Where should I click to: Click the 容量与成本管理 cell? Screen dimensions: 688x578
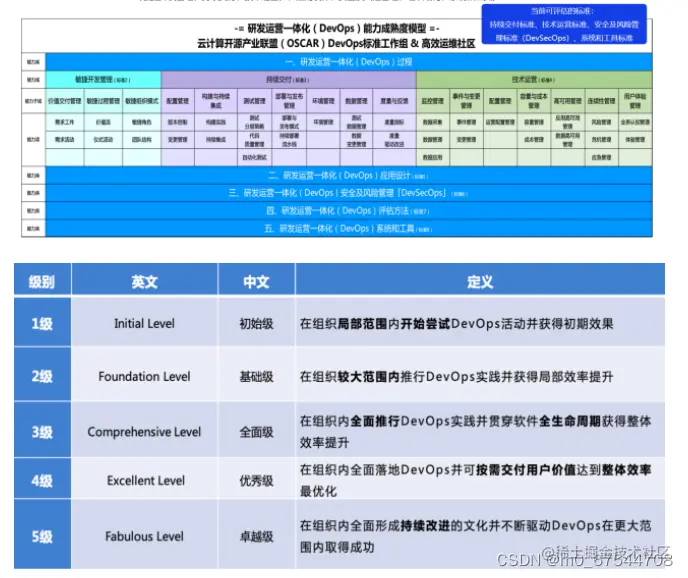click(534, 101)
